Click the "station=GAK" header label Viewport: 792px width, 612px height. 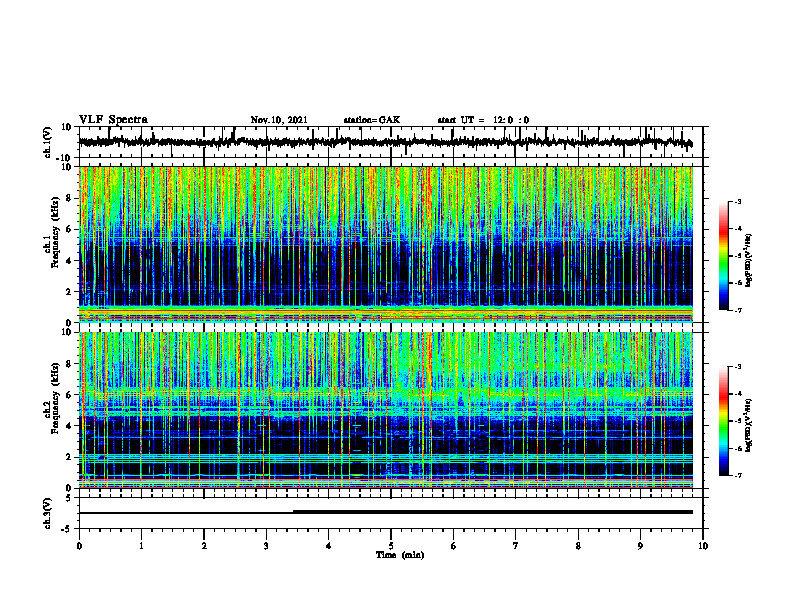[372, 120]
